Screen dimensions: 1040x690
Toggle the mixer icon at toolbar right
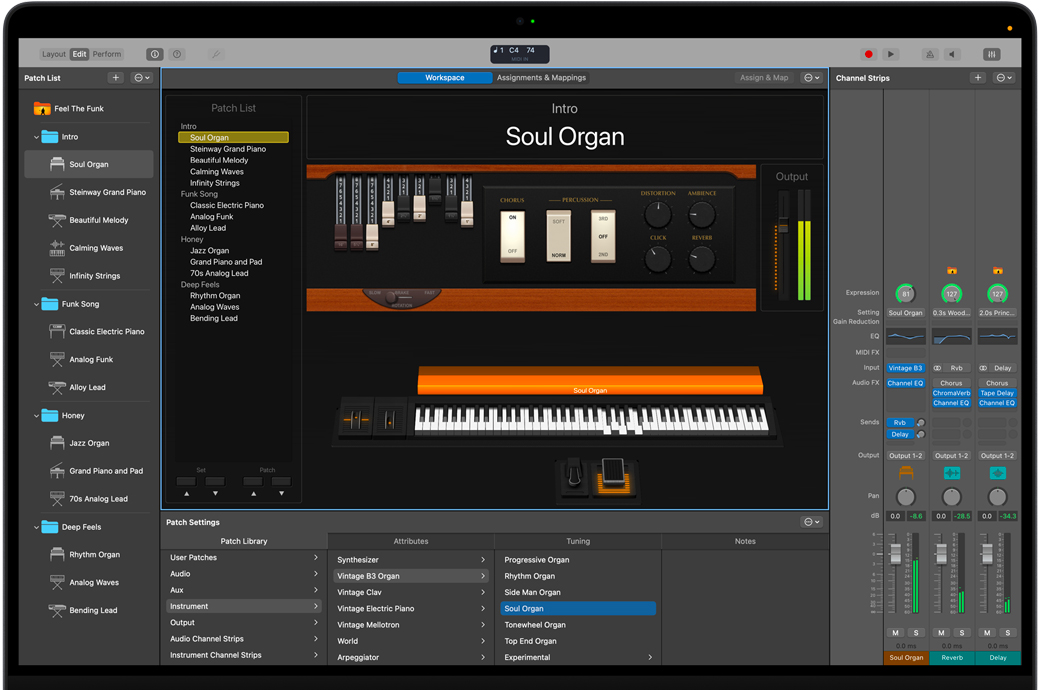[991, 54]
